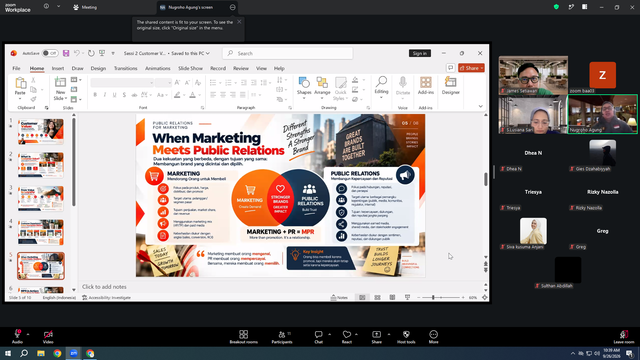Viewport: 640px width, 360px height.
Task: Toggle Bold formatting
Action: coord(95,95)
